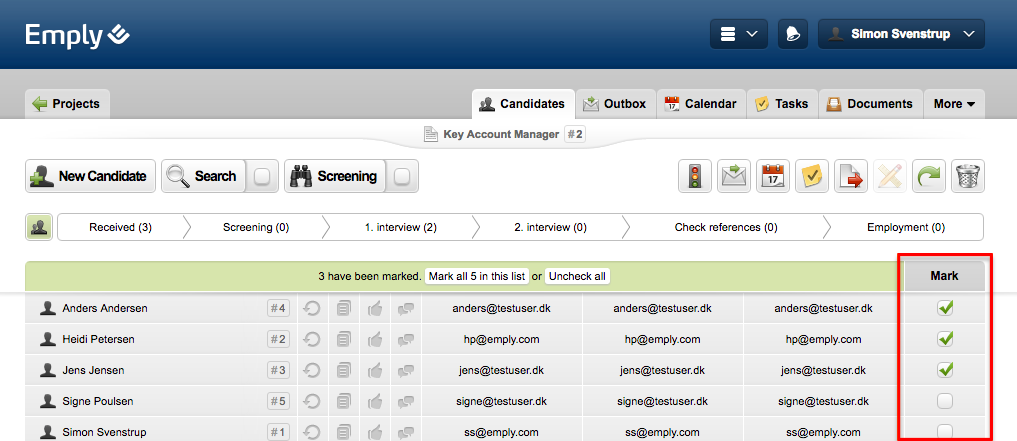Click the trash can delete icon

click(x=968, y=177)
